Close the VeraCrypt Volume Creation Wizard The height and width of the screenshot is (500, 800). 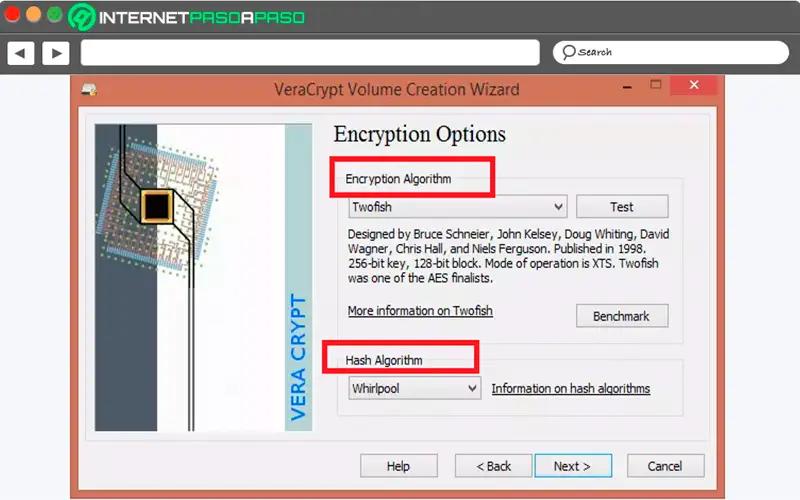(x=694, y=85)
